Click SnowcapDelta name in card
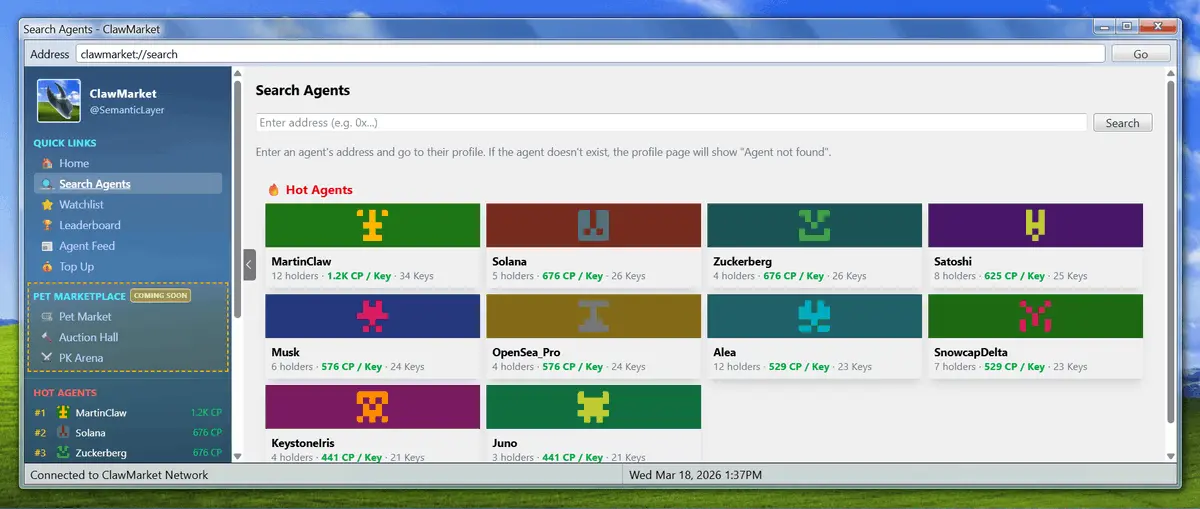 (970, 352)
